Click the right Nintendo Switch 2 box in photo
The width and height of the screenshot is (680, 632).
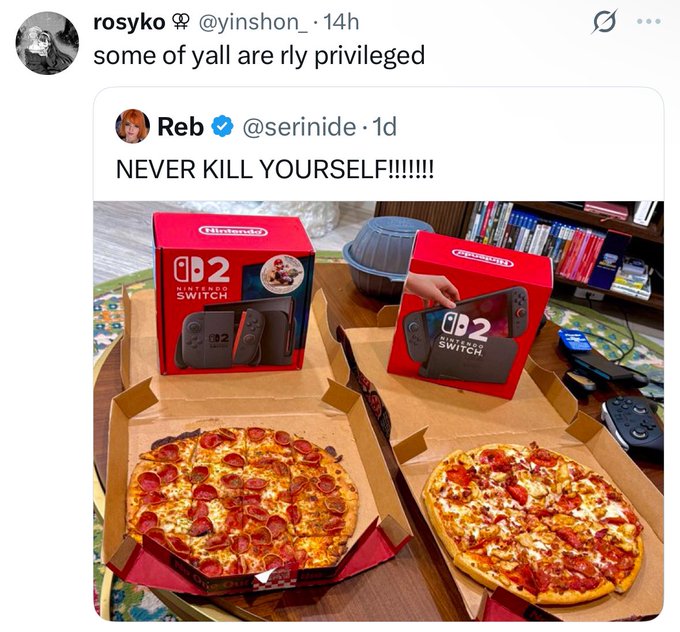471,314
